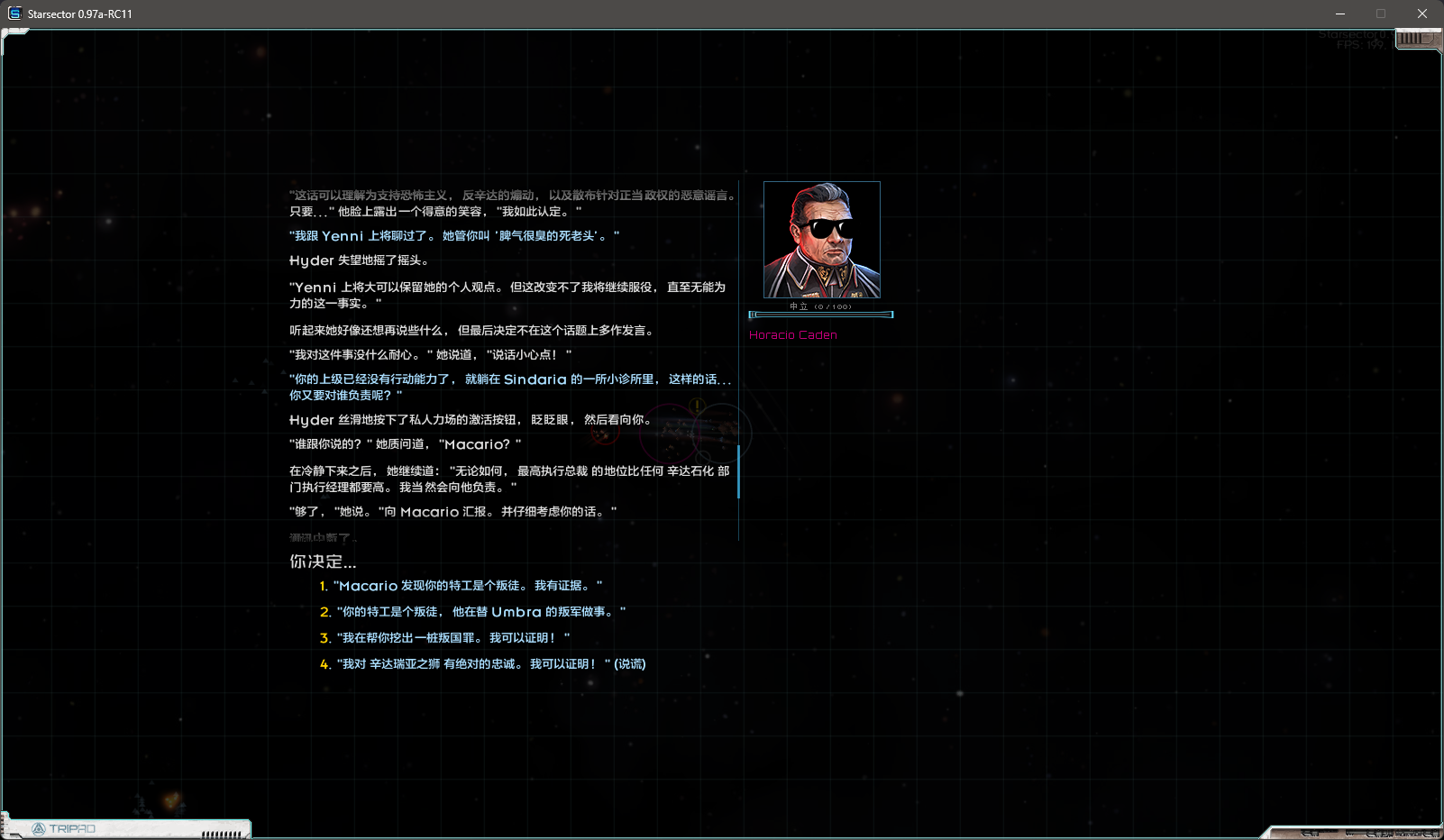The image size is (1444, 840).
Task: Click Horacio Caden's portrait
Action: tap(821, 240)
